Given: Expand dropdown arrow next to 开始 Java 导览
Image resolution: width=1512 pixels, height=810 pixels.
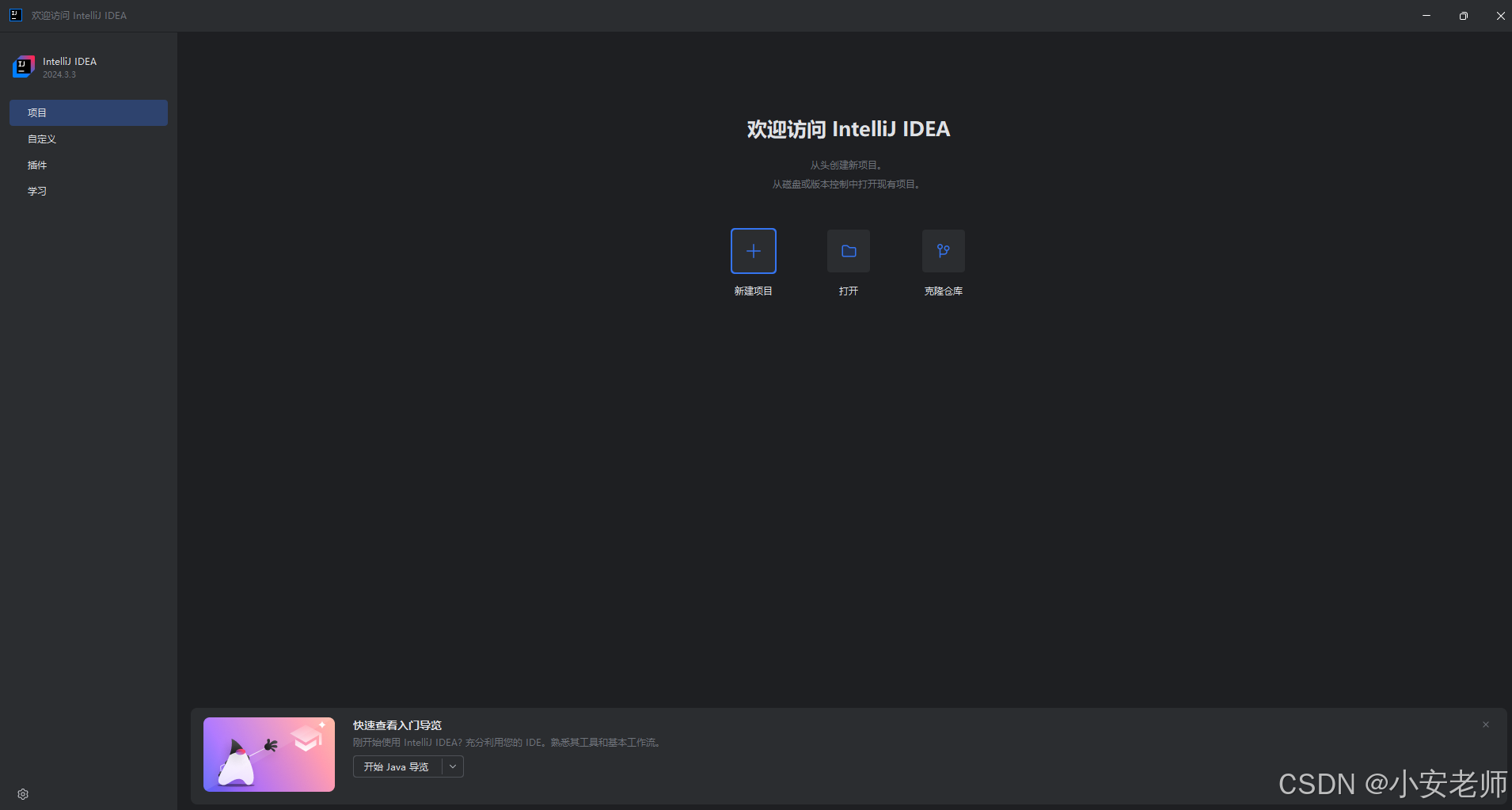Looking at the screenshot, I should [x=453, y=766].
